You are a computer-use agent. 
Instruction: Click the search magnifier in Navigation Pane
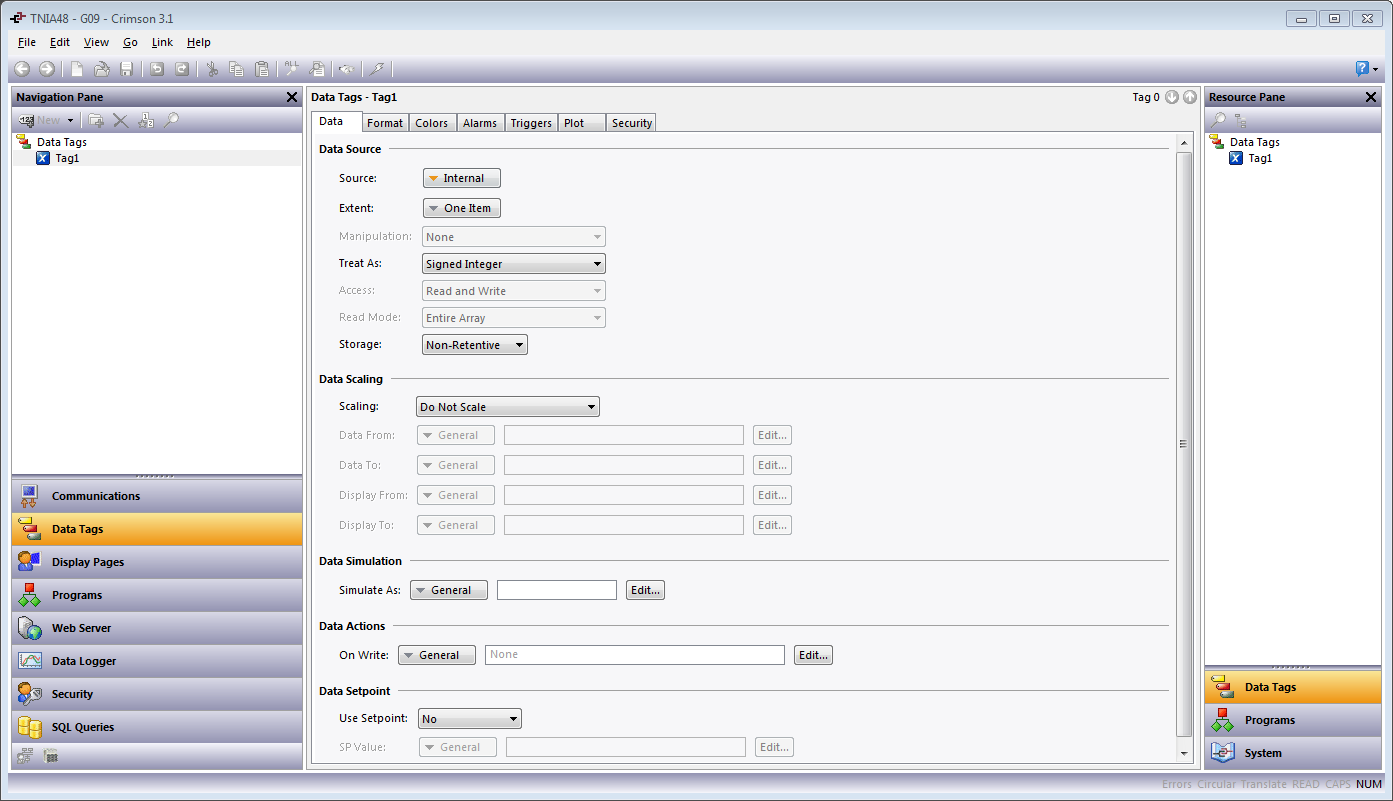(x=171, y=120)
